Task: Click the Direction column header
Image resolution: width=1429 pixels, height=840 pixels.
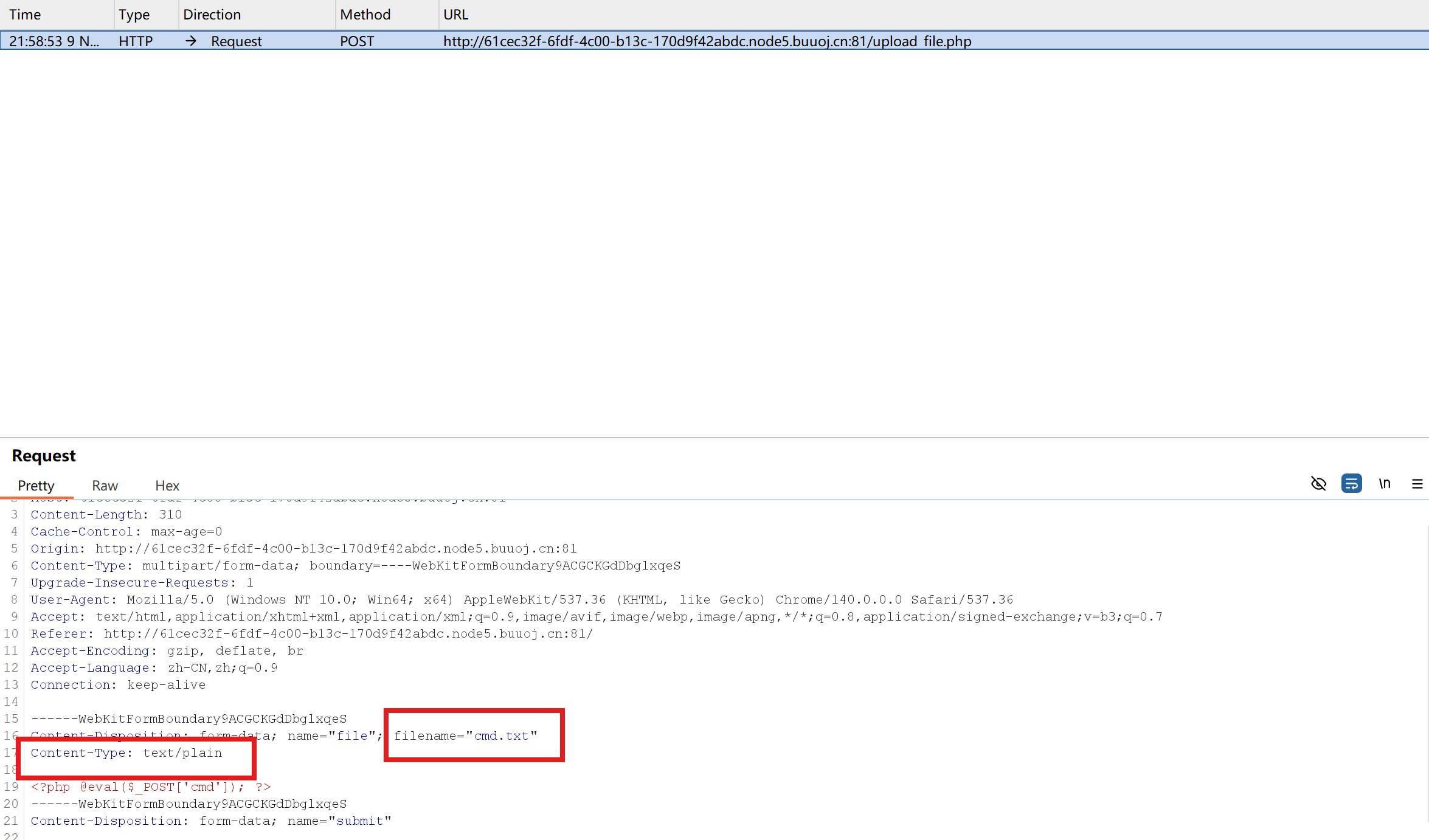Action: click(x=212, y=15)
